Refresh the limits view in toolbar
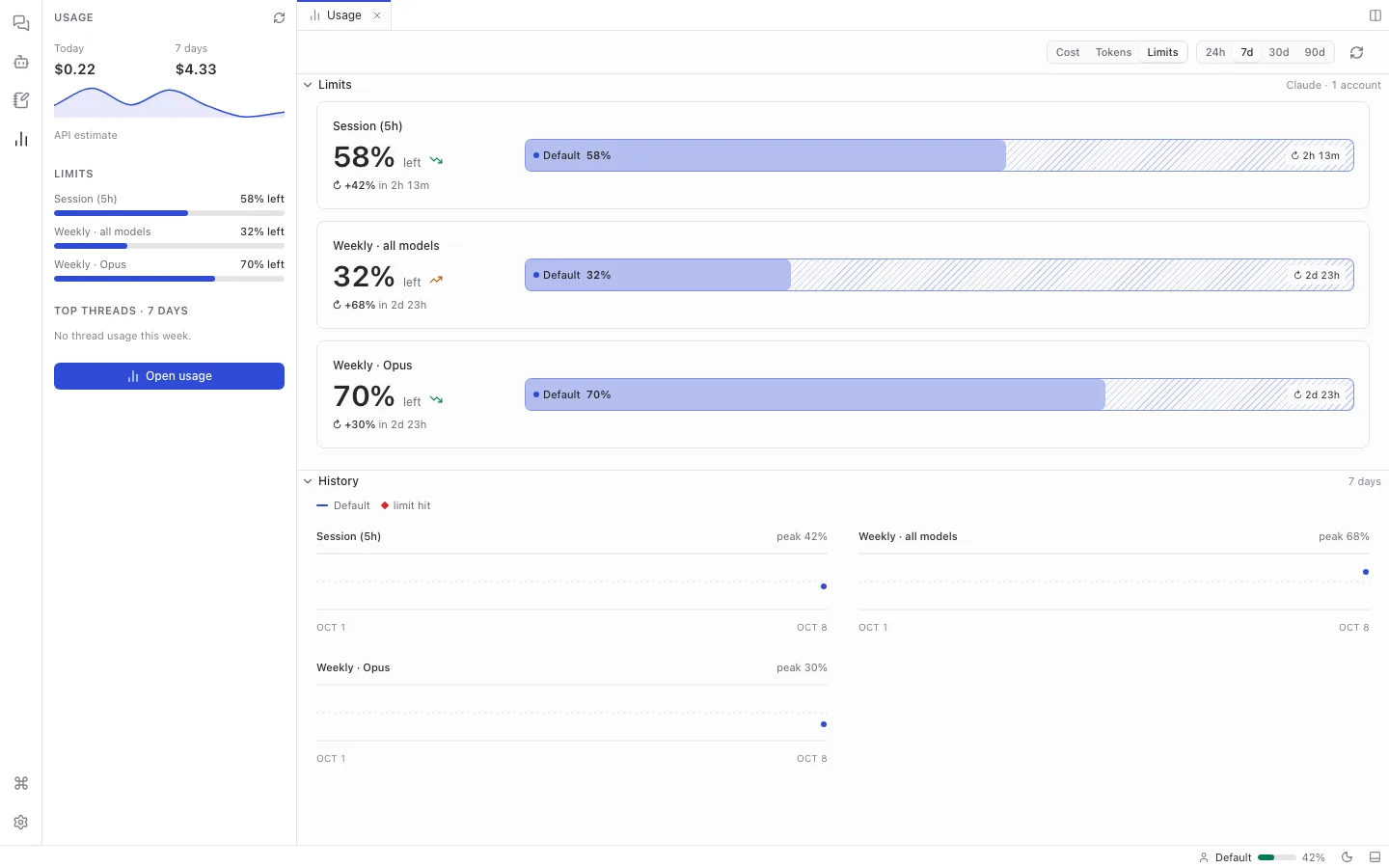Viewport: 1389px width, 868px height. click(x=1356, y=52)
